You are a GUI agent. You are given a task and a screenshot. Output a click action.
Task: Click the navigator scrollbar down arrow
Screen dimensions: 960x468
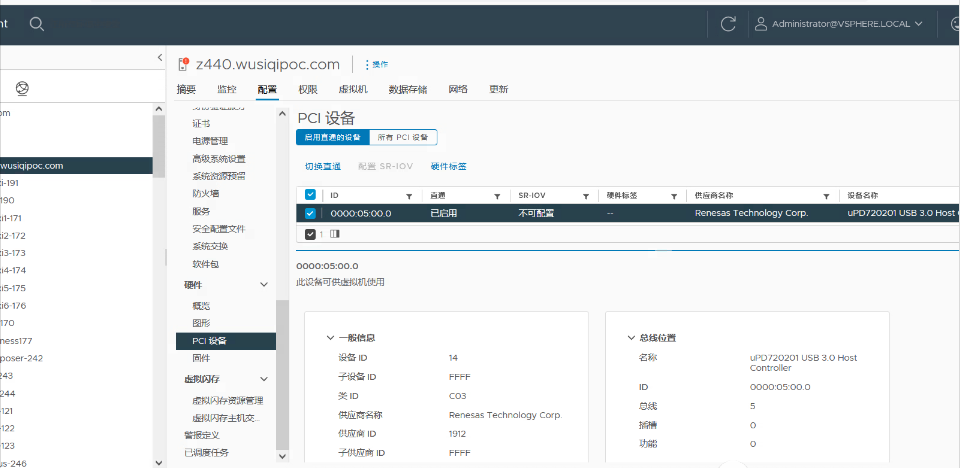click(x=159, y=463)
